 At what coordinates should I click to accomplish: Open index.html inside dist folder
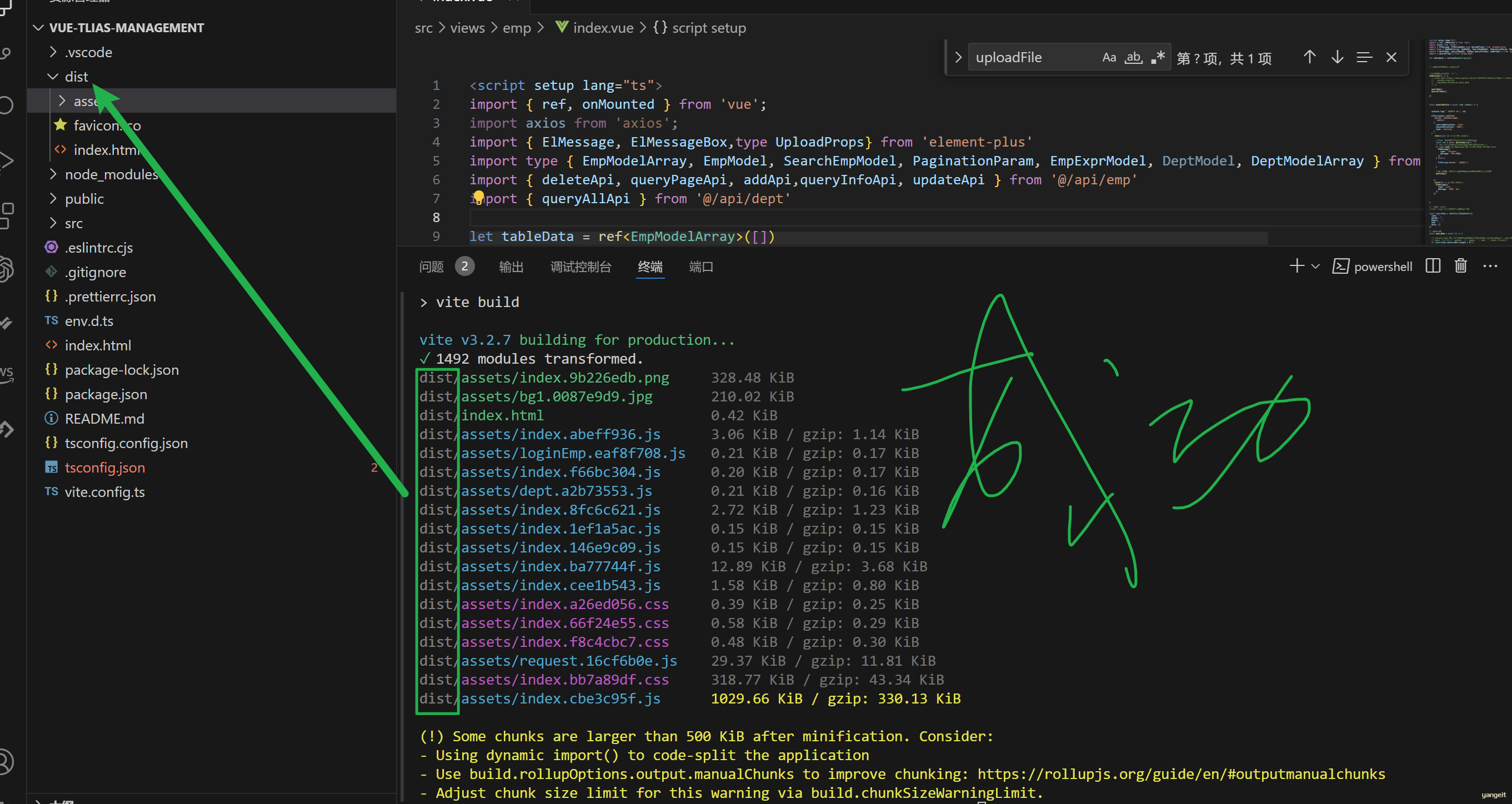coord(108,150)
